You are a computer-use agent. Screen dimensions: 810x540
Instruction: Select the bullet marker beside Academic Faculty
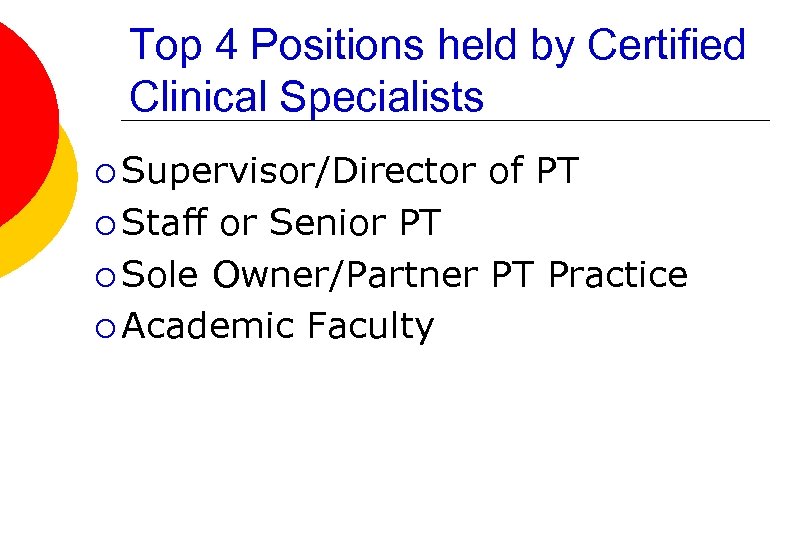[107, 327]
